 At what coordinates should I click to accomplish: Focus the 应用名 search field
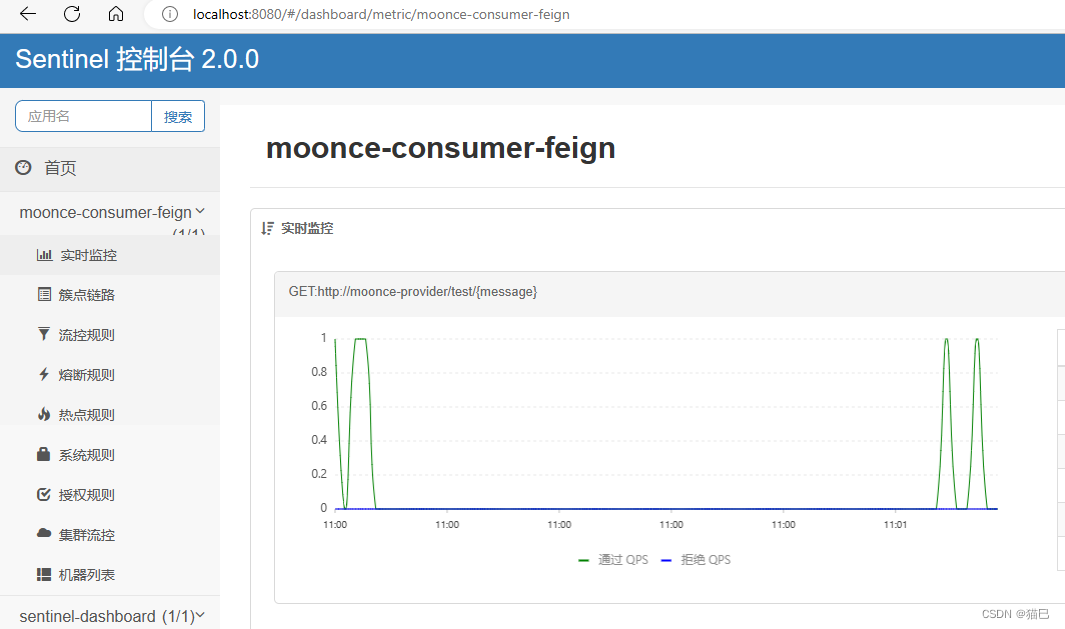tap(84, 116)
